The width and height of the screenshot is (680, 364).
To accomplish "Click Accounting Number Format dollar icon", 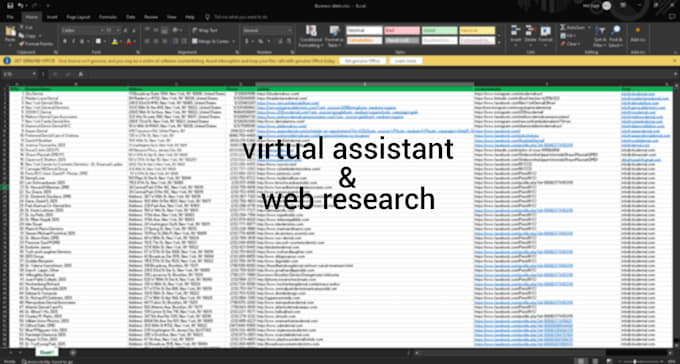I will point(247,42).
